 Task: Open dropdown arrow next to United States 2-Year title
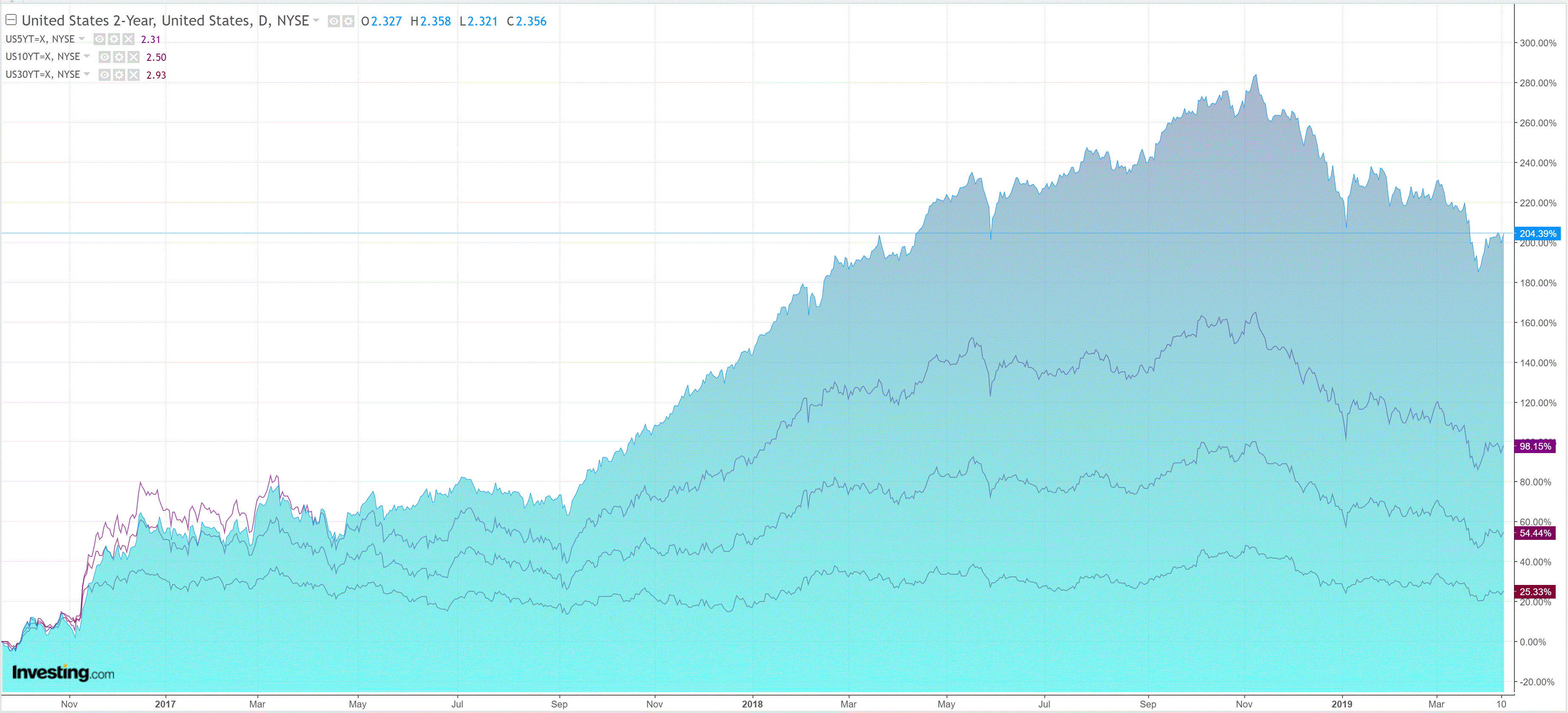pyautogui.click(x=316, y=21)
